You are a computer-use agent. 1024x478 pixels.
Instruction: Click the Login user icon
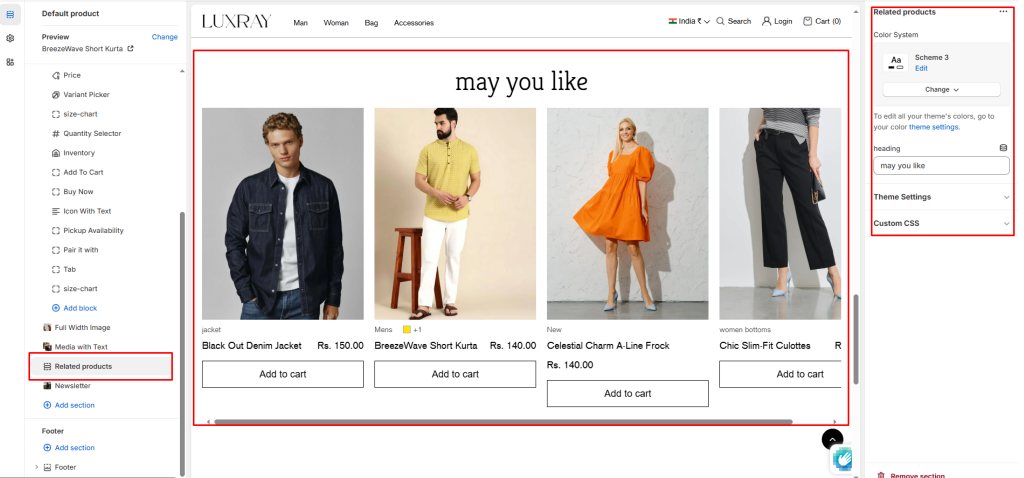(x=766, y=21)
